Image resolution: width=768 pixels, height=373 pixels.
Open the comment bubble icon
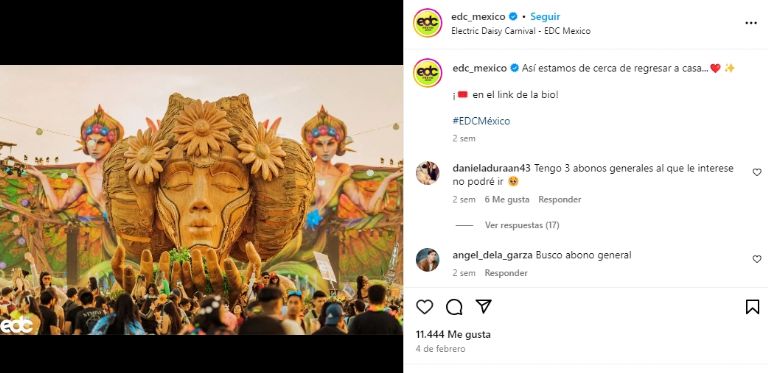(454, 307)
